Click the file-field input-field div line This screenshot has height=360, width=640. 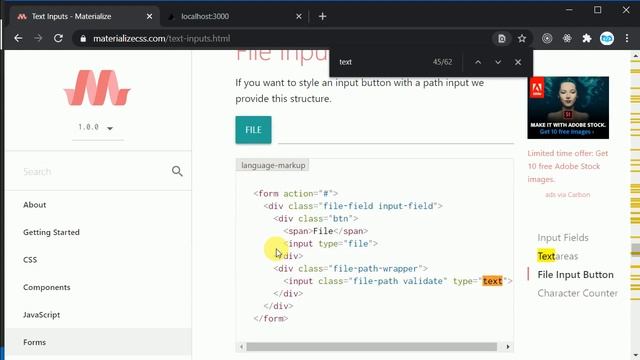[353, 206]
